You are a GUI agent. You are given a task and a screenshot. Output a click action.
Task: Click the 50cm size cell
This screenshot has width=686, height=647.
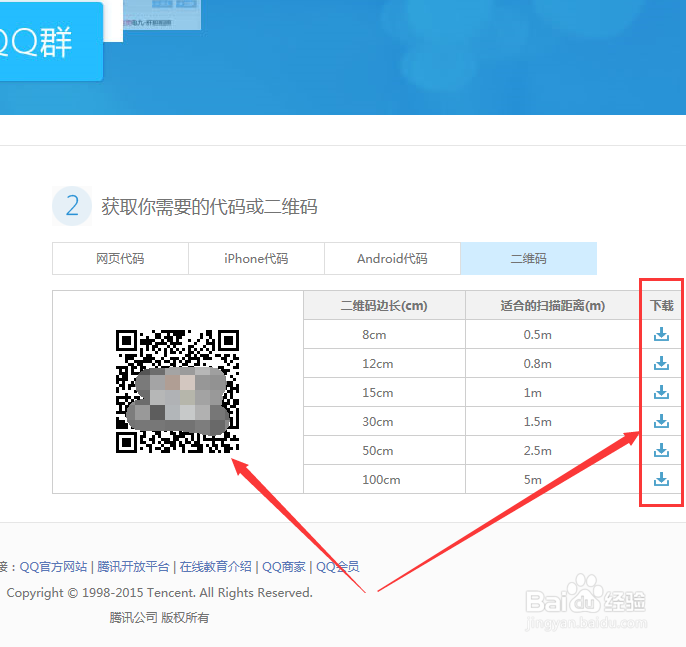pos(385,451)
